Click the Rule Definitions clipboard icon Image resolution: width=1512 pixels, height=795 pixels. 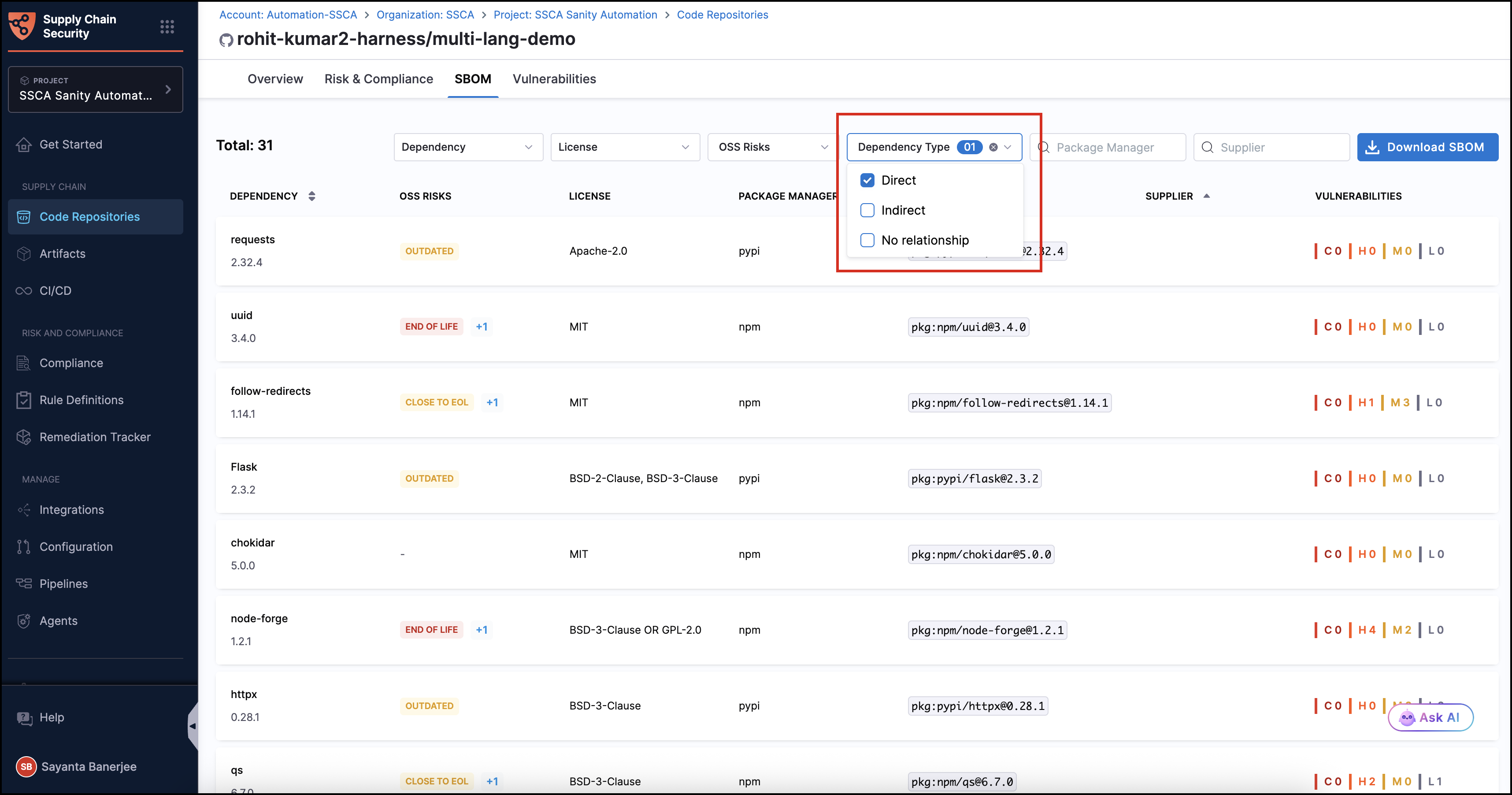point(23,400)
